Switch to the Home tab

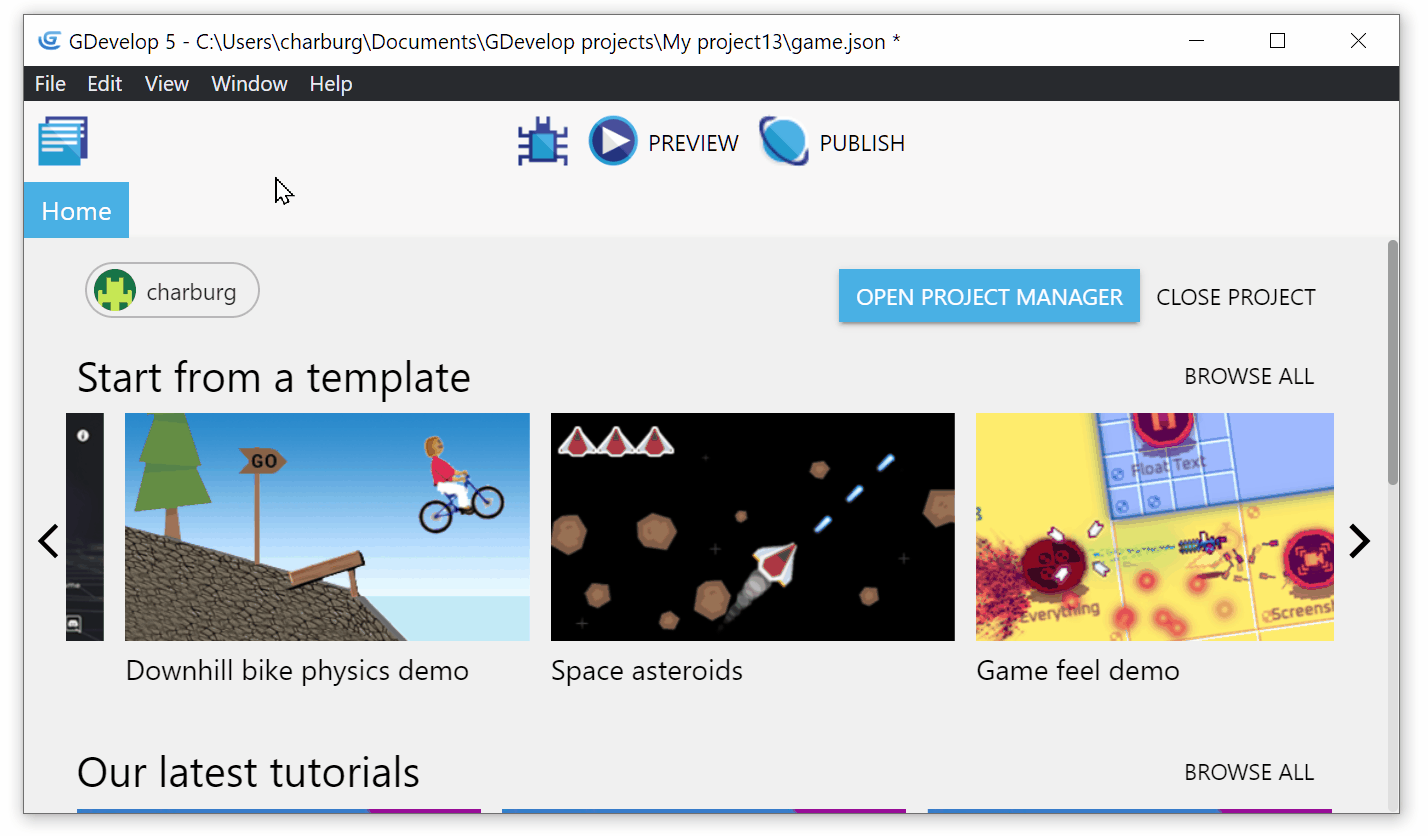[76, 211]
